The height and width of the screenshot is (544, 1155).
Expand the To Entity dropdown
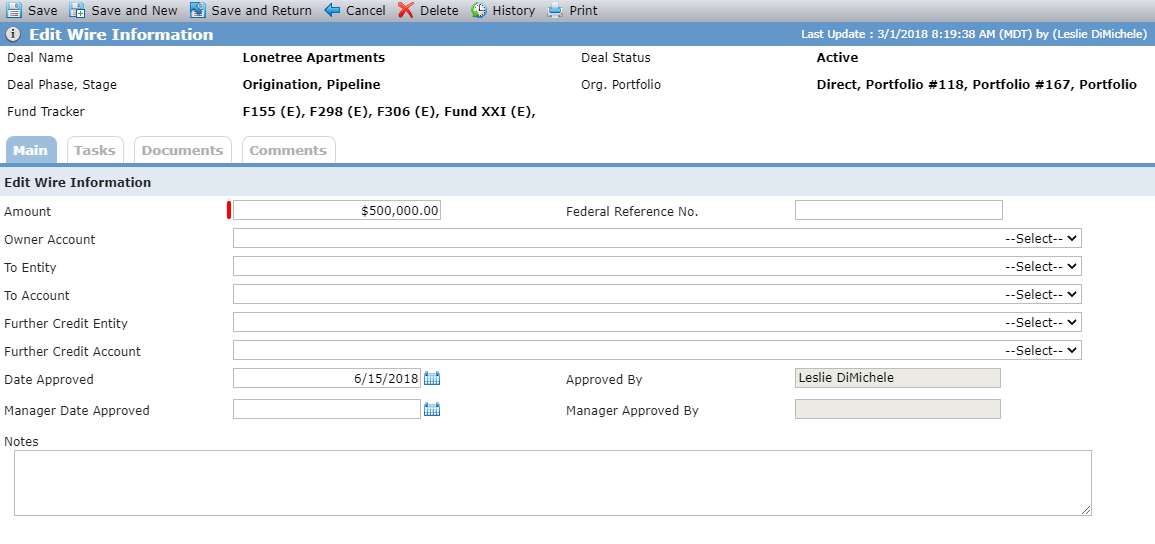(657, 266)
